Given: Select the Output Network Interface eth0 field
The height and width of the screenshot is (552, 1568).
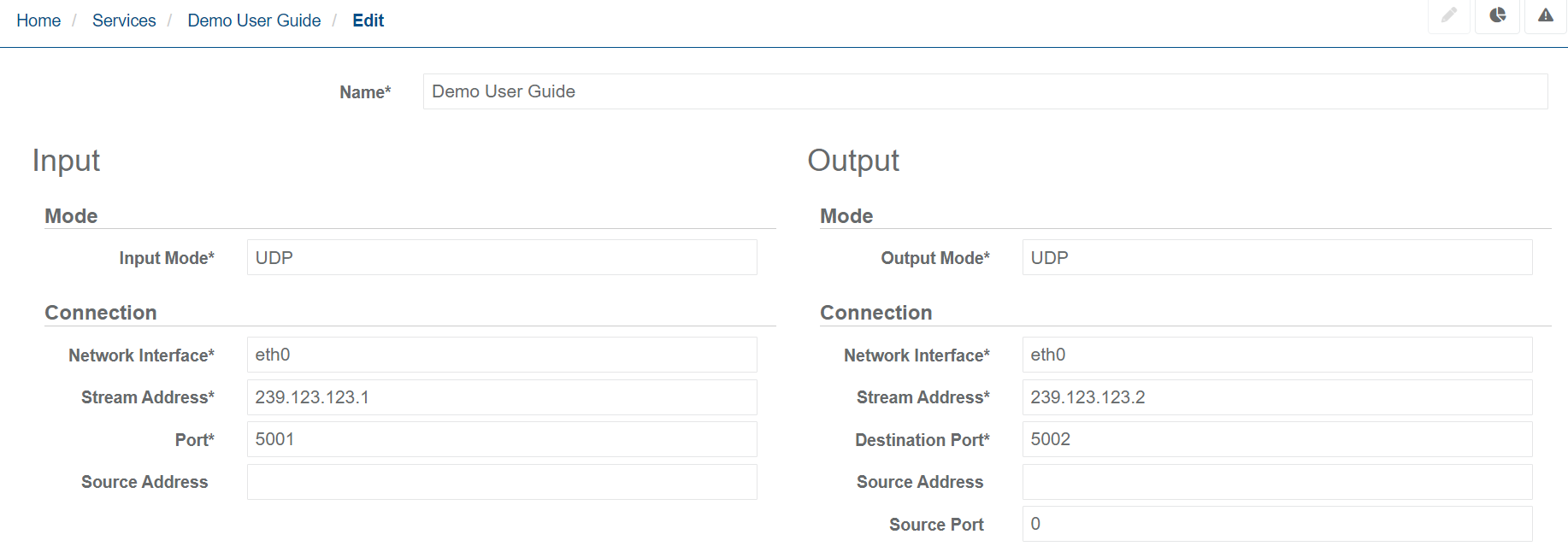Looking at the screenshot, I should coord(1276,355).
